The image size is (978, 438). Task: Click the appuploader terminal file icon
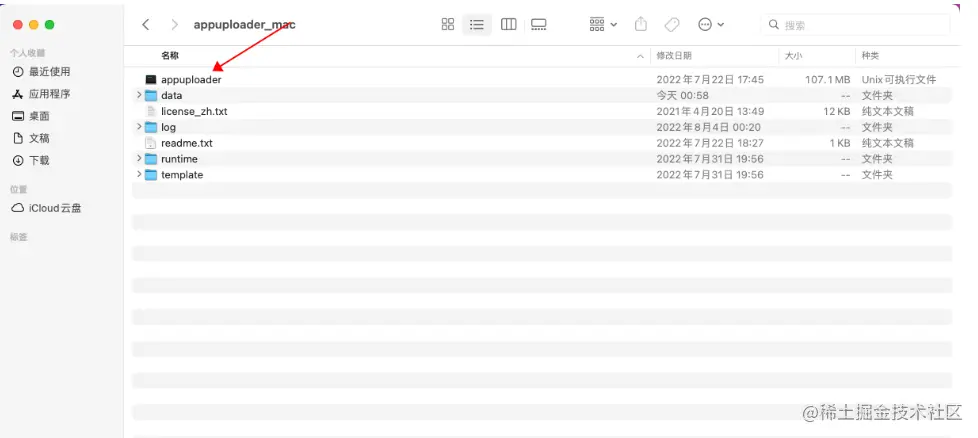point(150,80)
